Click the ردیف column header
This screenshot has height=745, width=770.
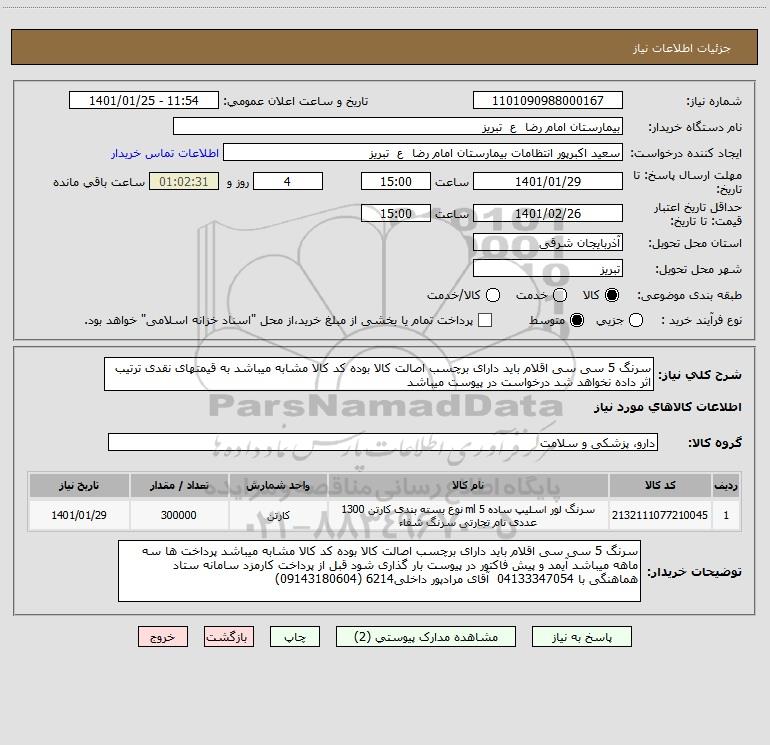[x=726, y=485]
